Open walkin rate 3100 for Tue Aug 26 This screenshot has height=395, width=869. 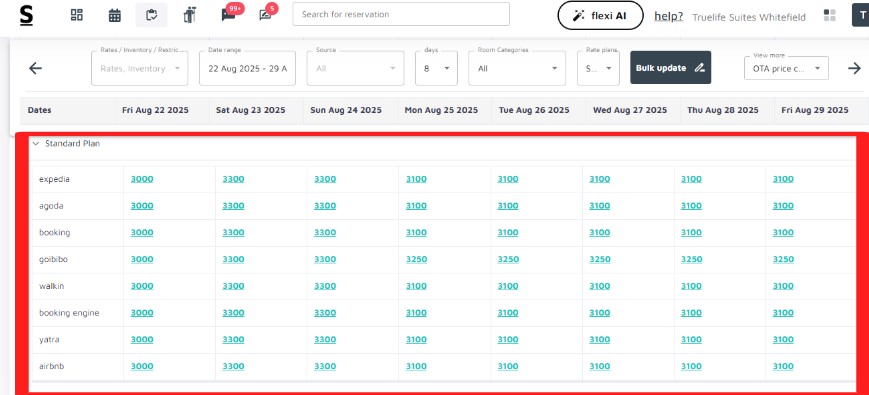(x=508, y=286)
